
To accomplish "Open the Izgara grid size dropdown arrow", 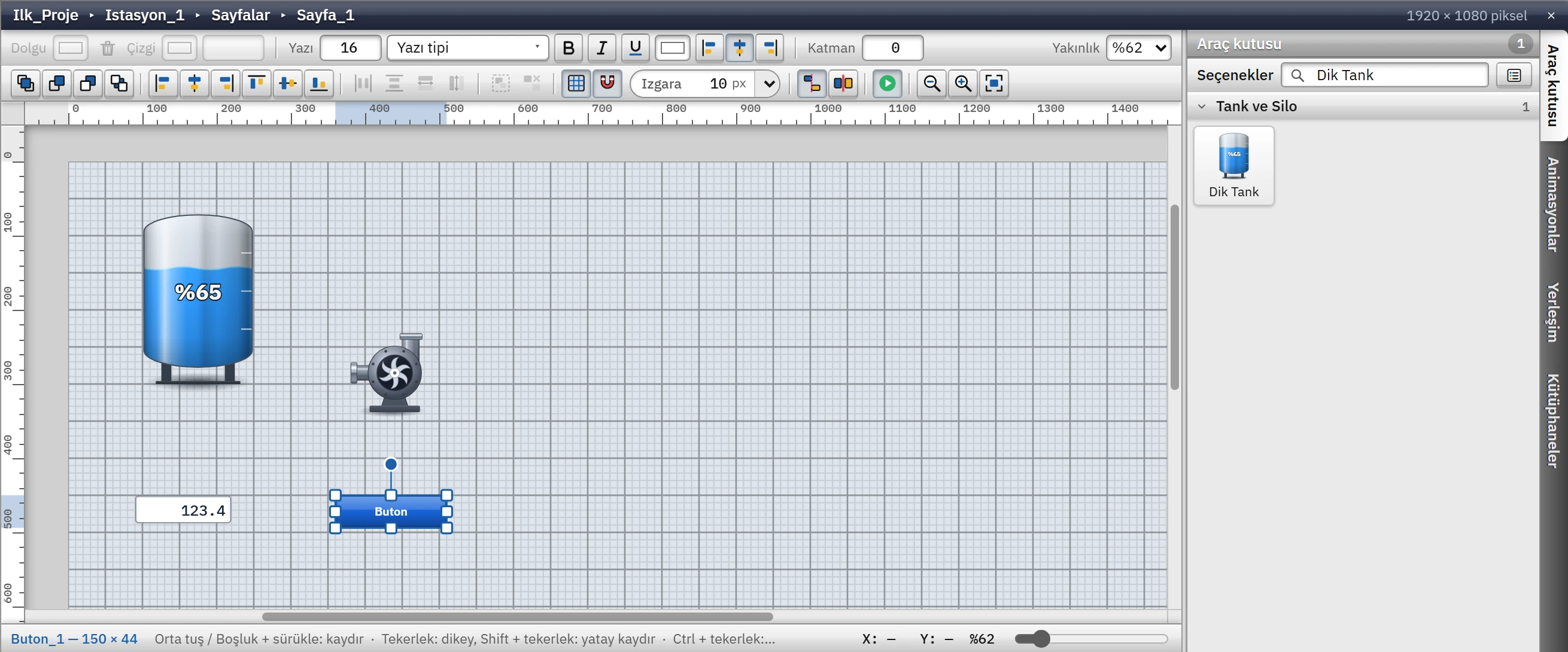I will tap(768, 83).
